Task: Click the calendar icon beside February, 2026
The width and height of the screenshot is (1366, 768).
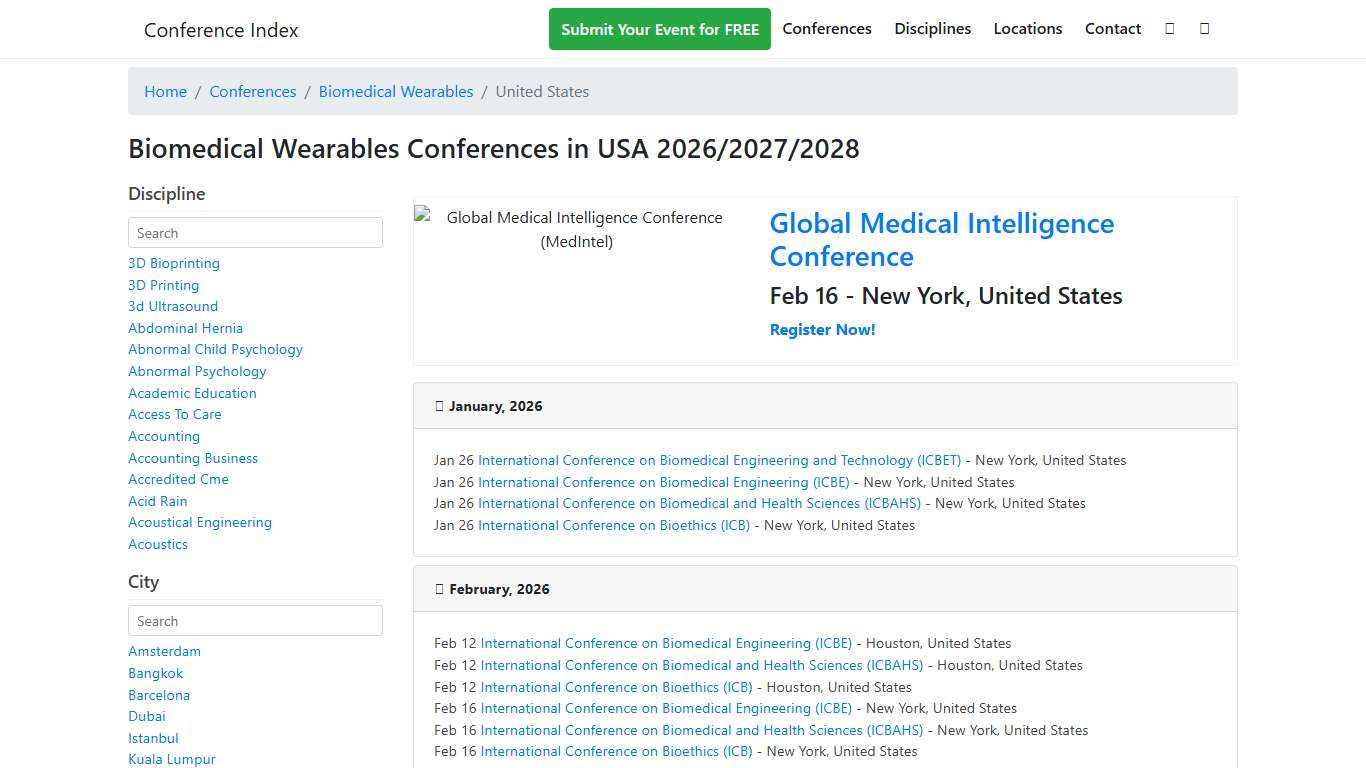Action: [440, 589]
